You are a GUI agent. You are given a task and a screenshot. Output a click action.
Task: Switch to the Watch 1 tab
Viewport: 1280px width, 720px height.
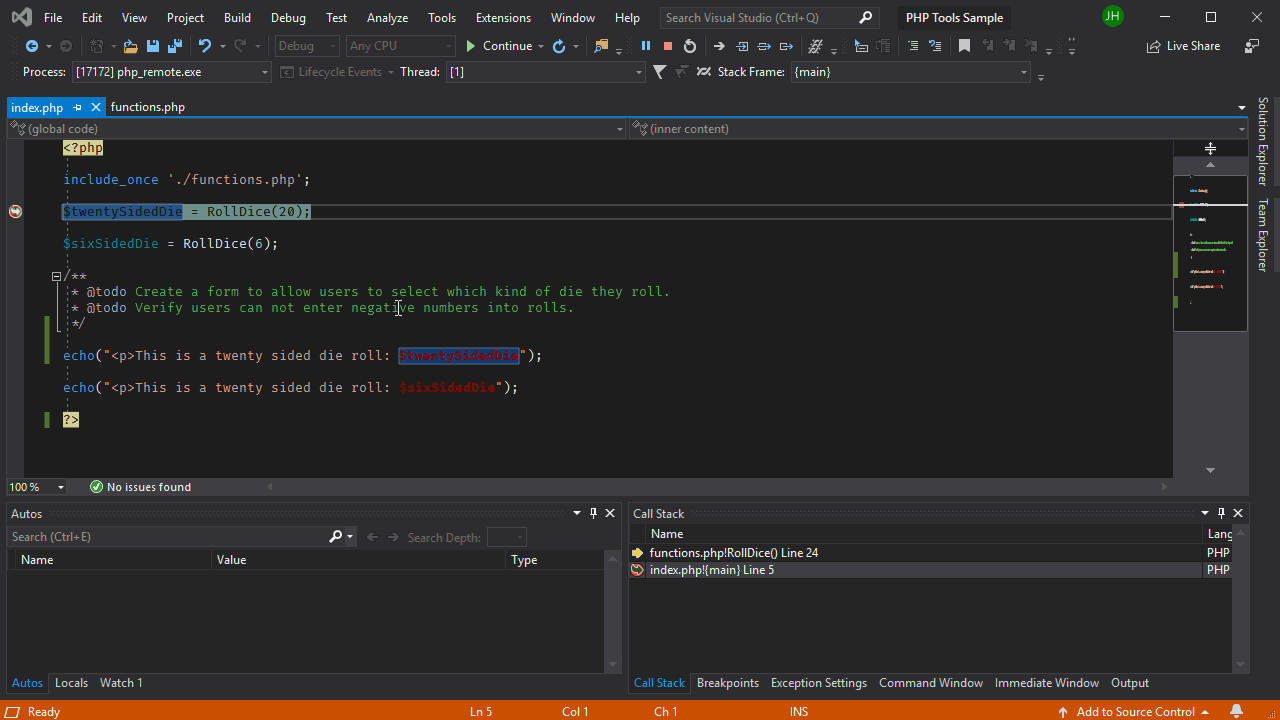(x=121, y=683)
